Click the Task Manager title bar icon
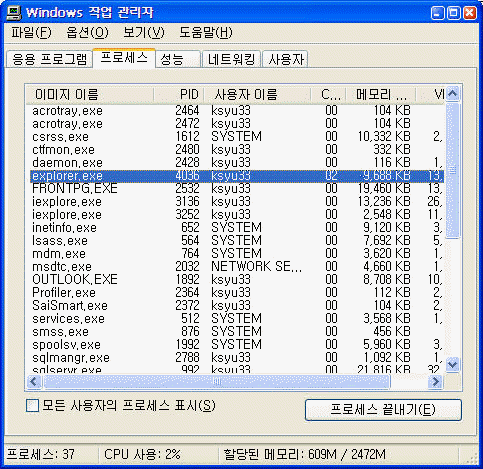This screenshot has width=483, height=469. pos(14,13)
